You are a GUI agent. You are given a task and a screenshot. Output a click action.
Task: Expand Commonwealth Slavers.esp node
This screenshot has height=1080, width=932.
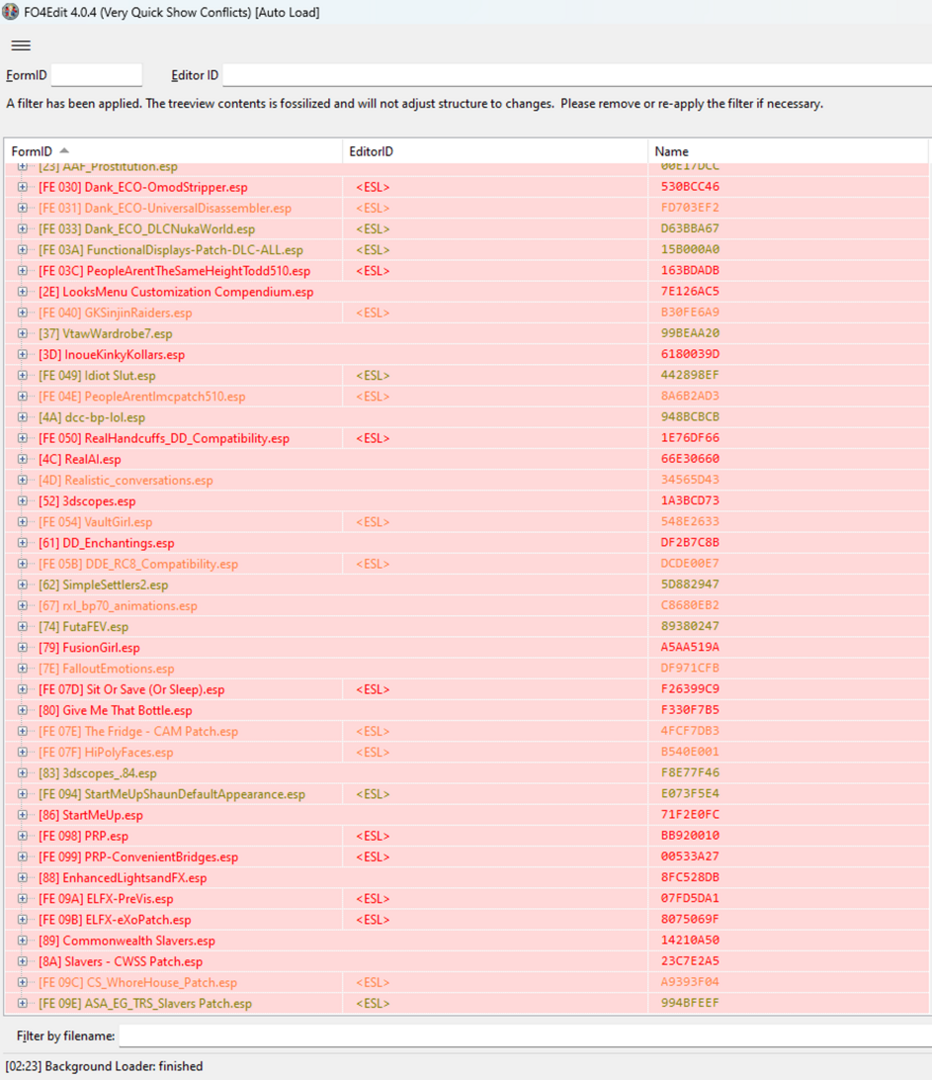pos(23,940)
